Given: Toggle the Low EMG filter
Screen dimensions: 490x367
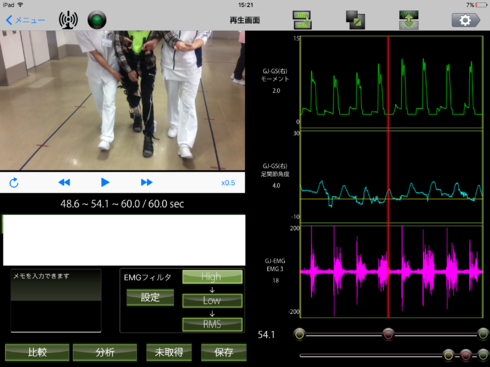Looking at the screenshot, I should (x=212, y=300).
